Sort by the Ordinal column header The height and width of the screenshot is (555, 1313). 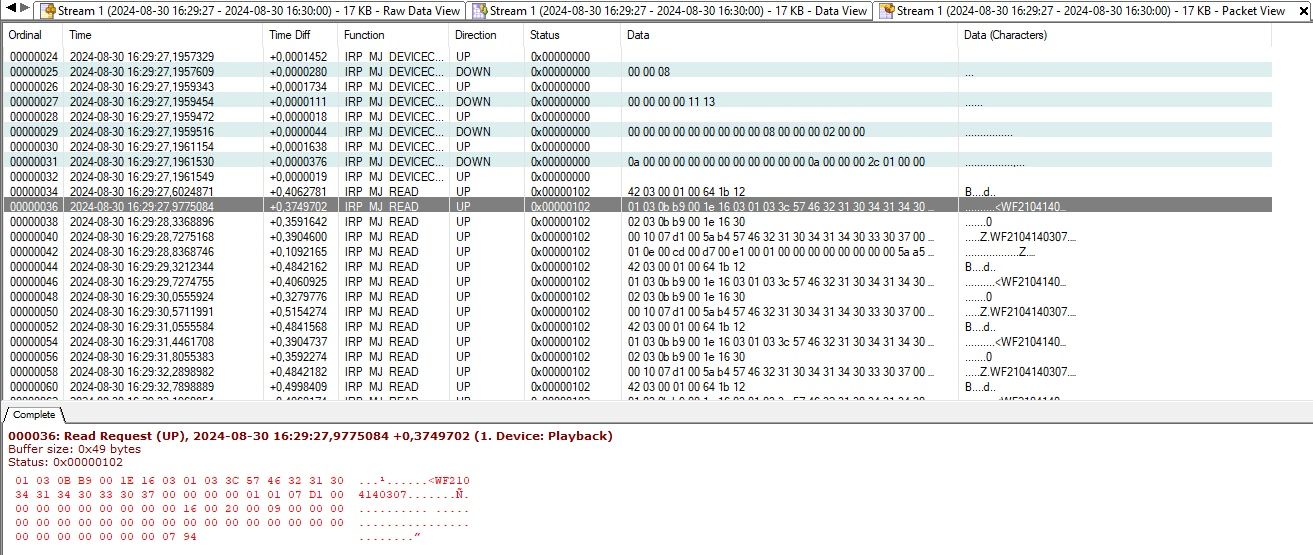(33, 35)
